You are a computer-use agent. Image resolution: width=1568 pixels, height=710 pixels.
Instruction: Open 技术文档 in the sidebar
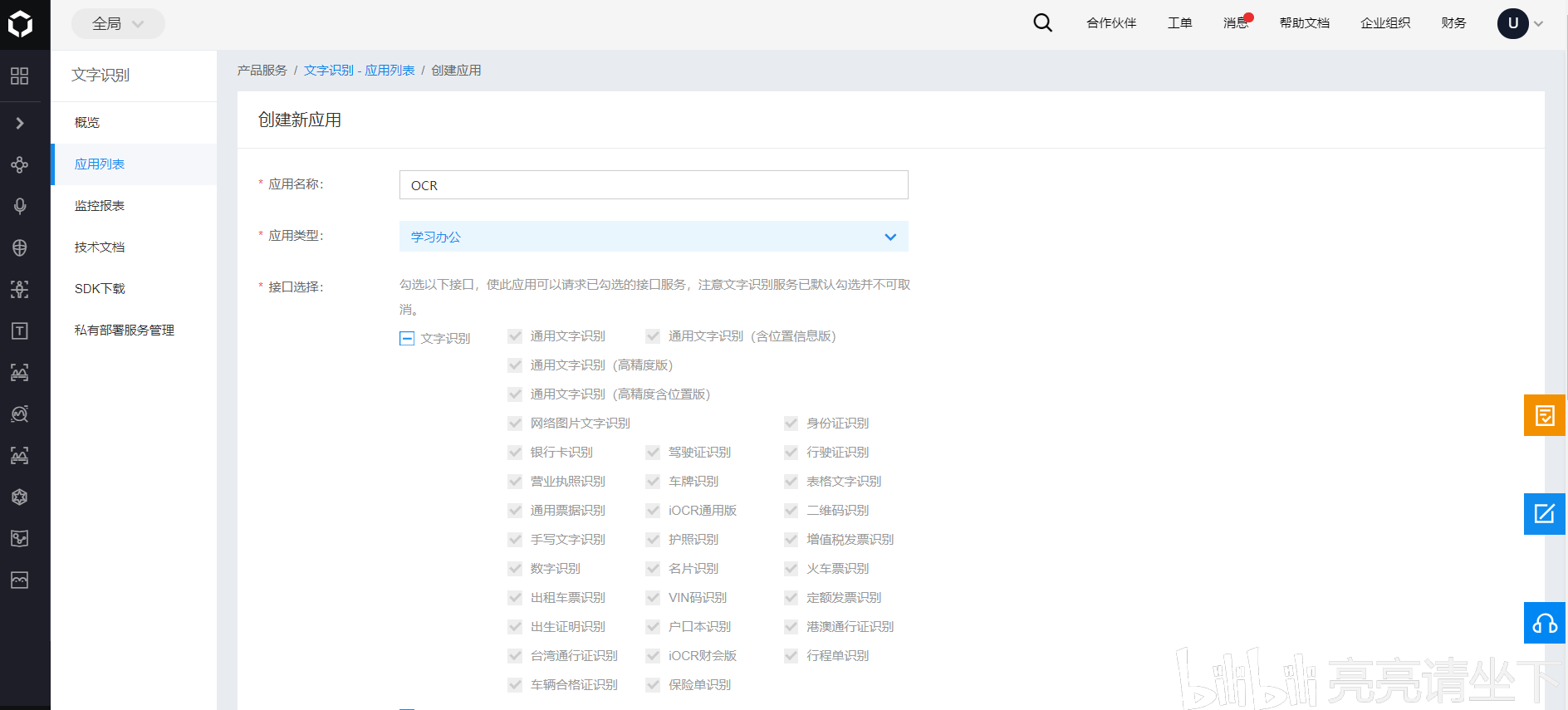click(x=134, y=247)
